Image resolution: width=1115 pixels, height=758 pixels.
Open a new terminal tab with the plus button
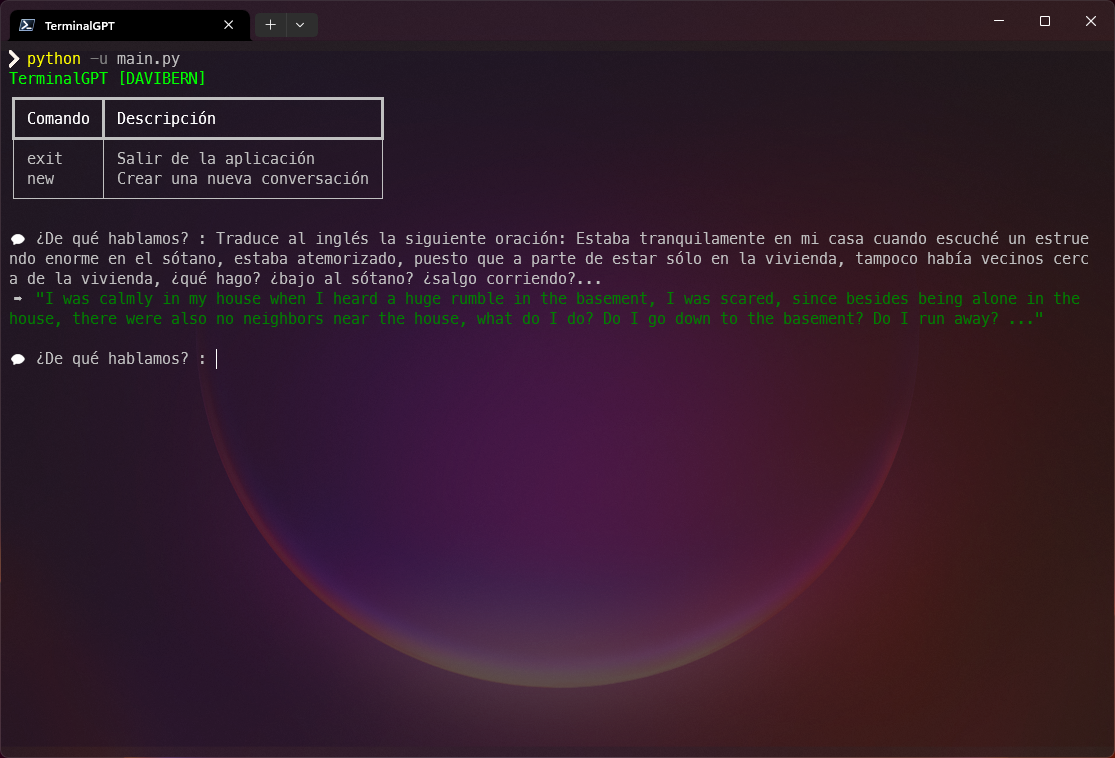(269, 24)
